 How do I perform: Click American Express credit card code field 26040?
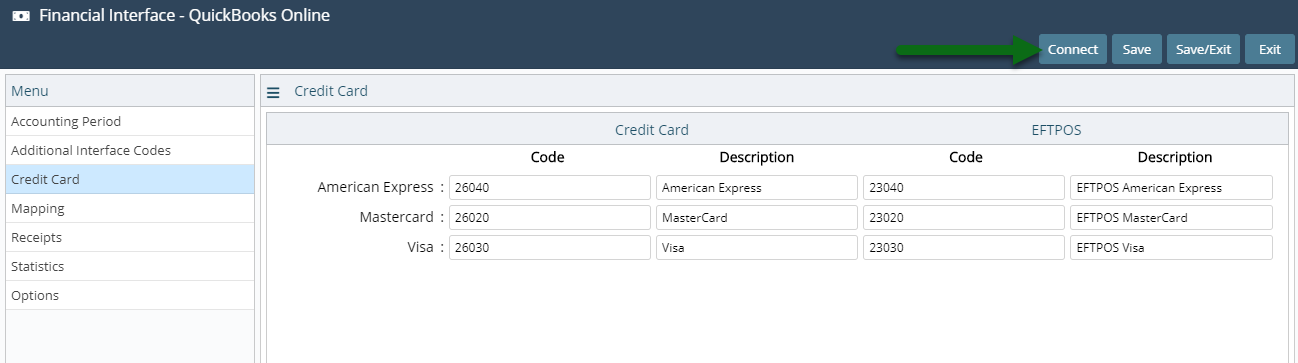pos(550,187)
